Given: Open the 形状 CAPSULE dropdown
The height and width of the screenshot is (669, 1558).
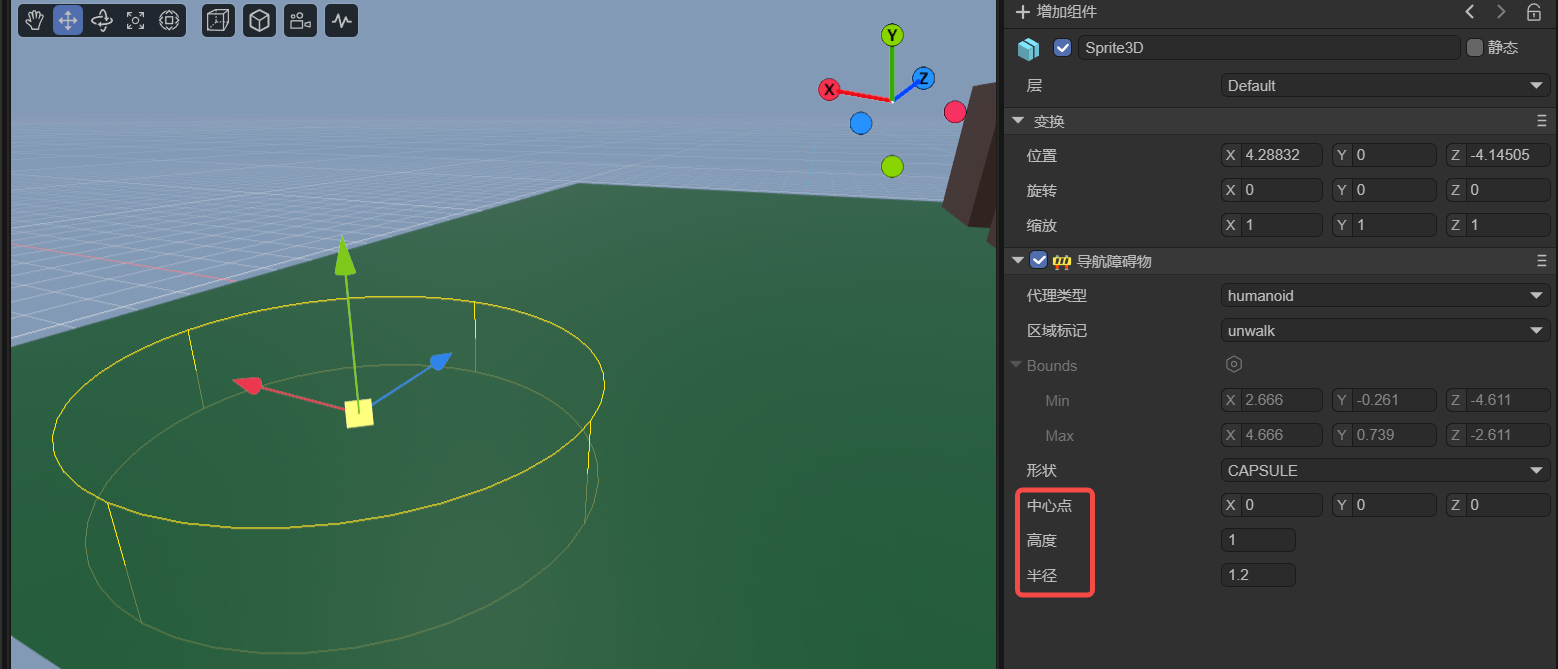Looking at the screenshot, I should [x=1385, y=471].
